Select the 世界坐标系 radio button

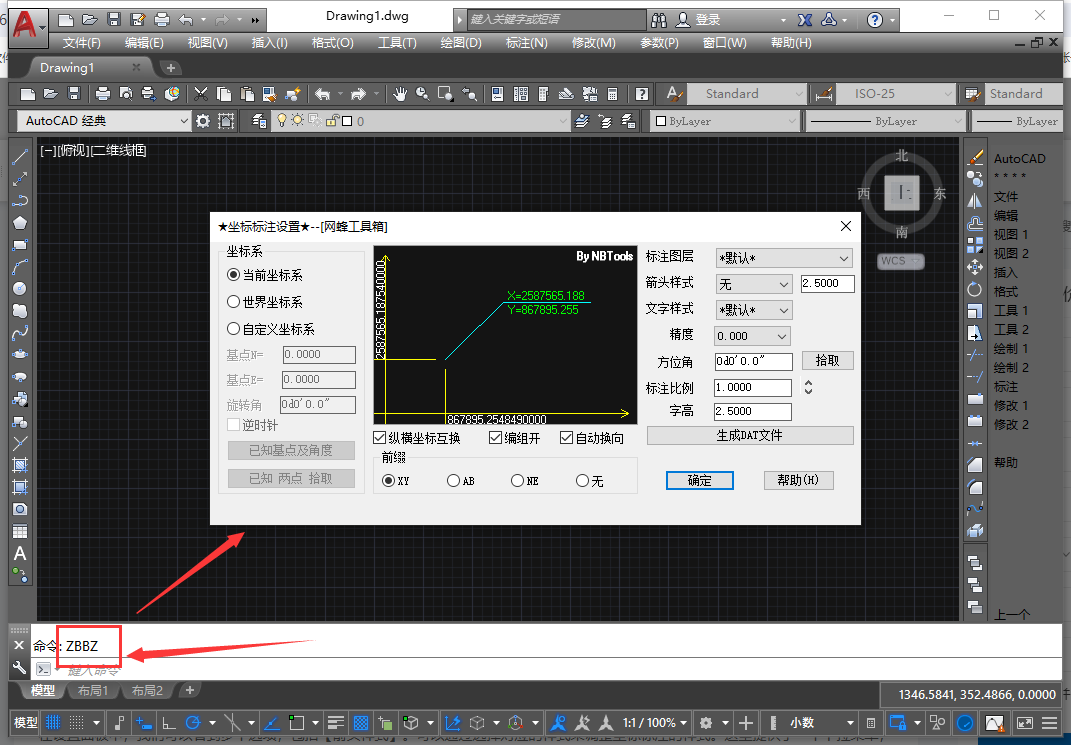234,302
